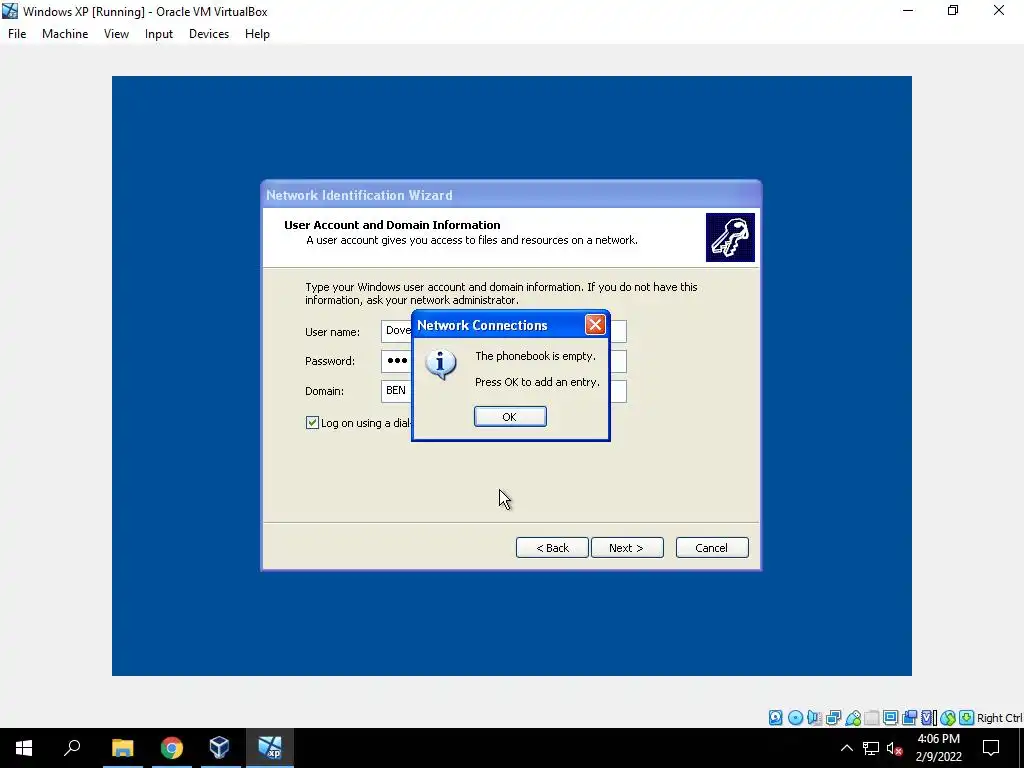This screenshot has height=768, width=1024.
Task: Click 'Press OK to add an entry.' text
Action: 537,382
